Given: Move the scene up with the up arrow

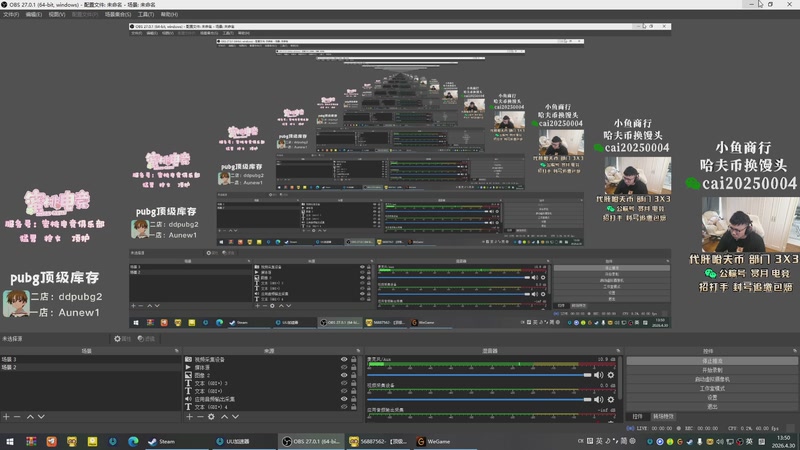Looking at the screenshot, I should (30, 417).
